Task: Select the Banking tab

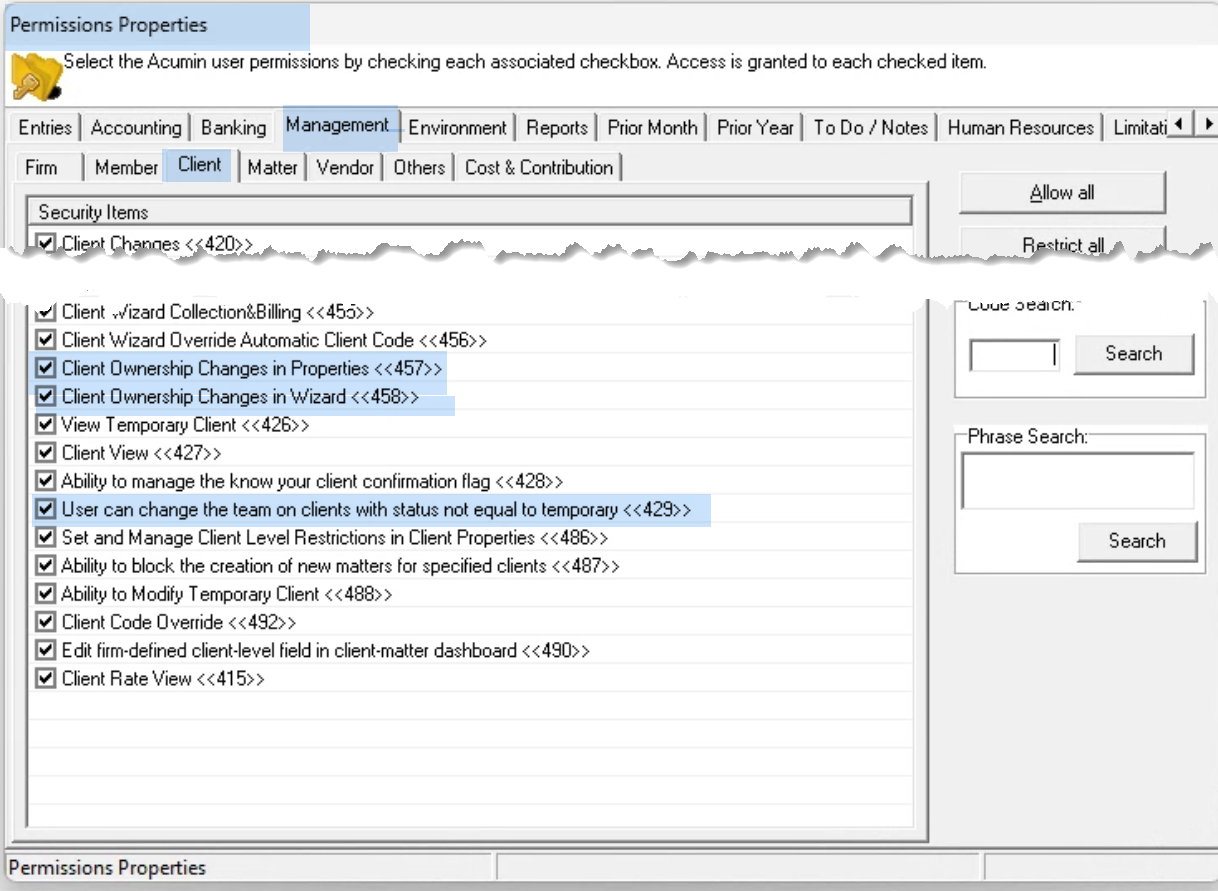Action: pyautogui.click(x=233, y=128)
